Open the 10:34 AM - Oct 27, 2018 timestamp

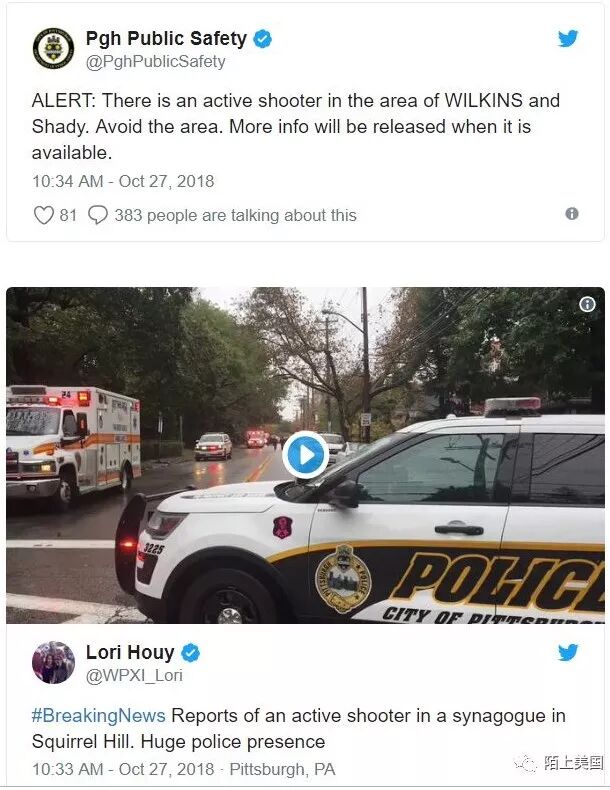(x=123, y=181)
